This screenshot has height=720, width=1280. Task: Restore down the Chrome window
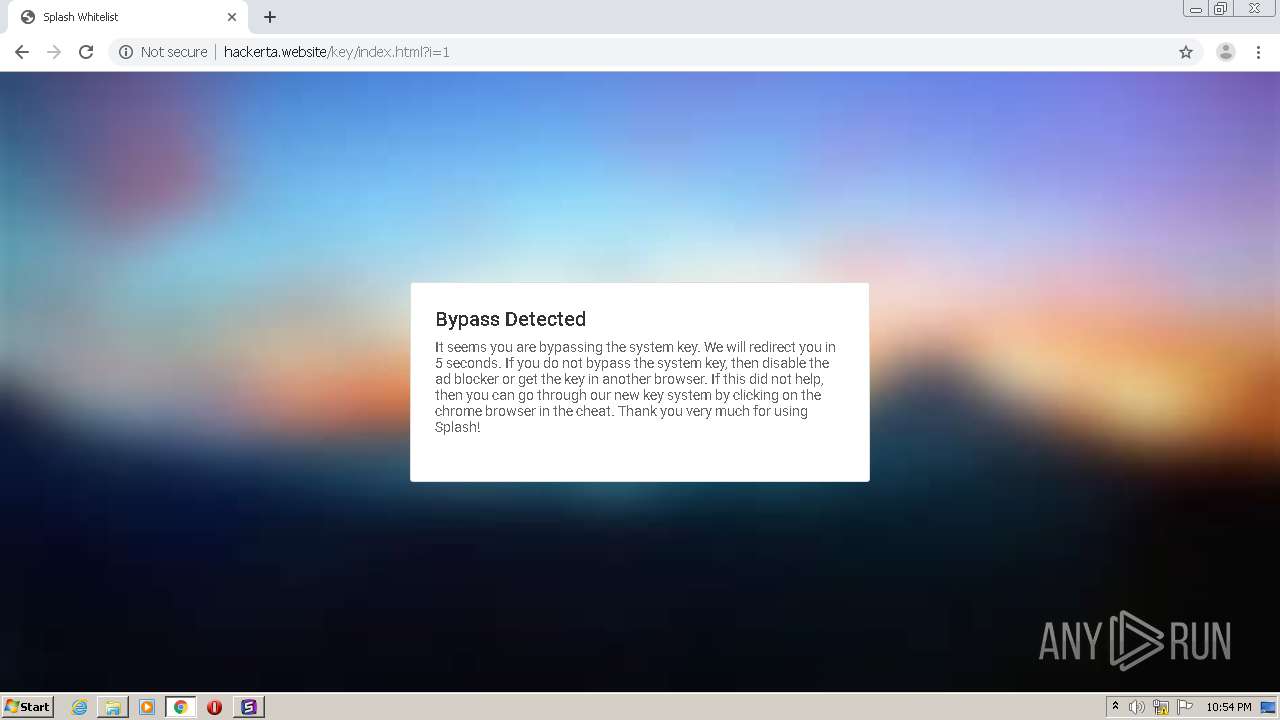(1221, 9)
